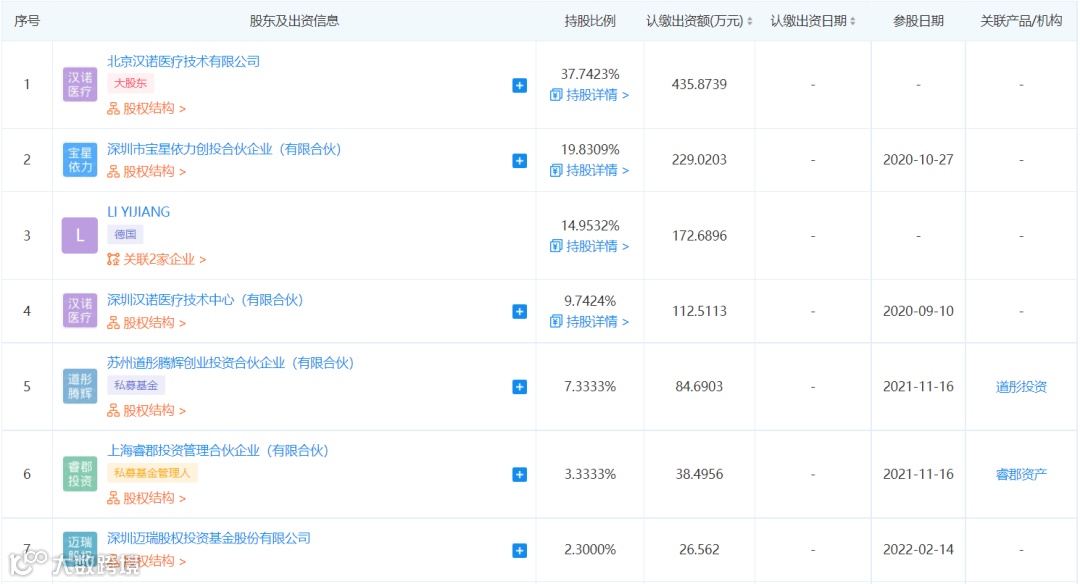
Task: View 股权结构 for 北京汉诺医疗技术有限公司
Action: click(147, 108)
